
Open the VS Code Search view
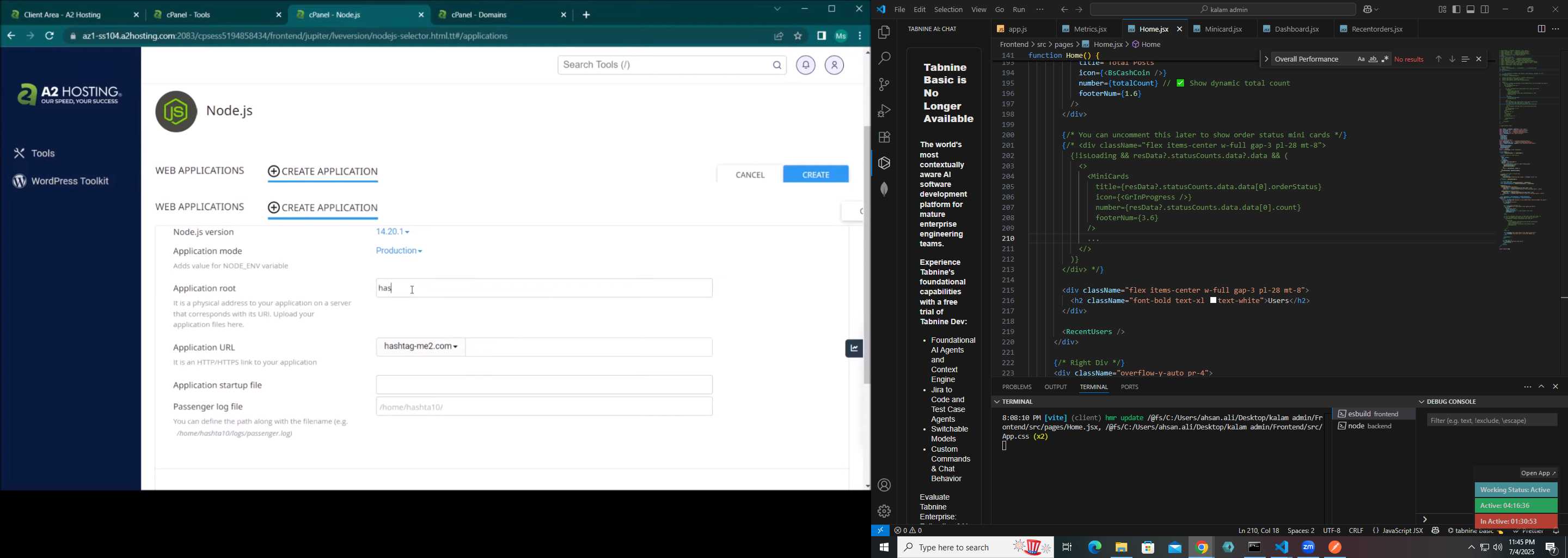[884, 58]
